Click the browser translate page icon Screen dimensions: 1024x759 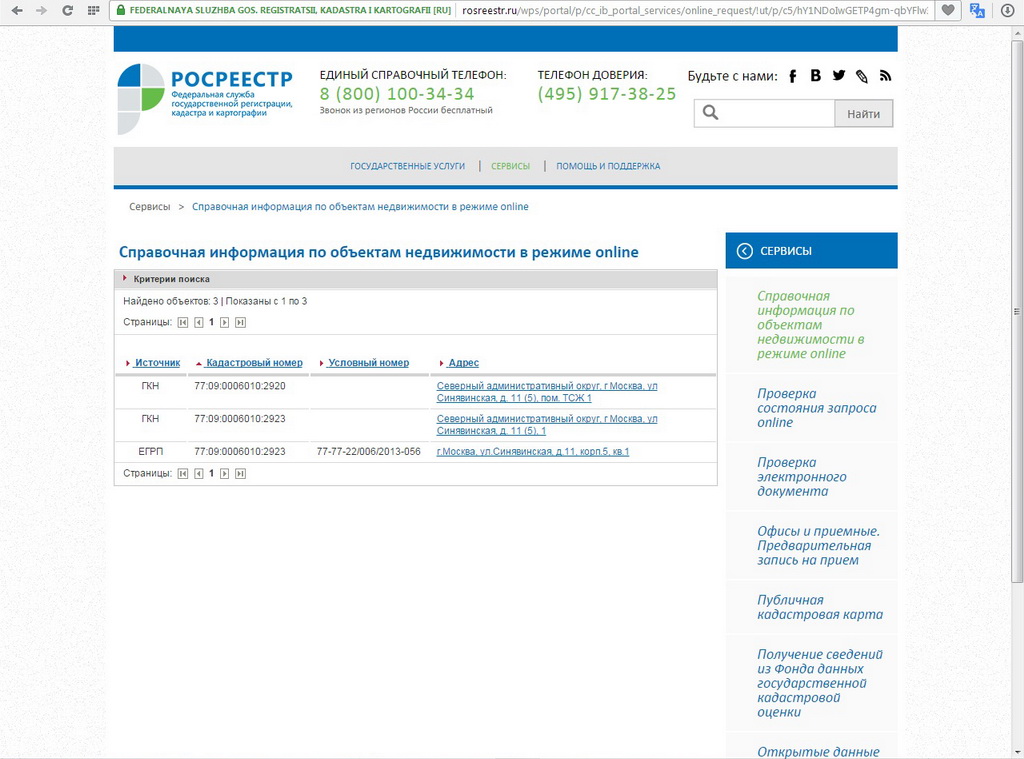point(977,10)
